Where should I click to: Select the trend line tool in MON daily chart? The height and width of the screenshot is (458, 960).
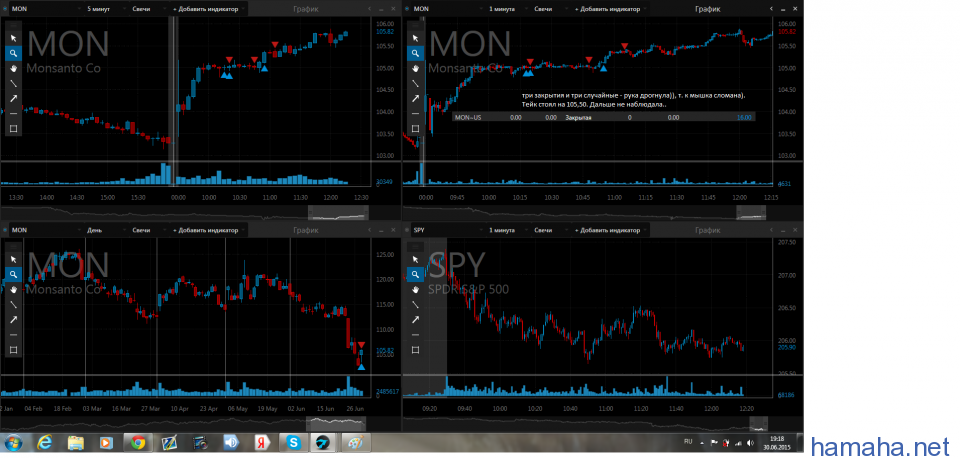13,304
